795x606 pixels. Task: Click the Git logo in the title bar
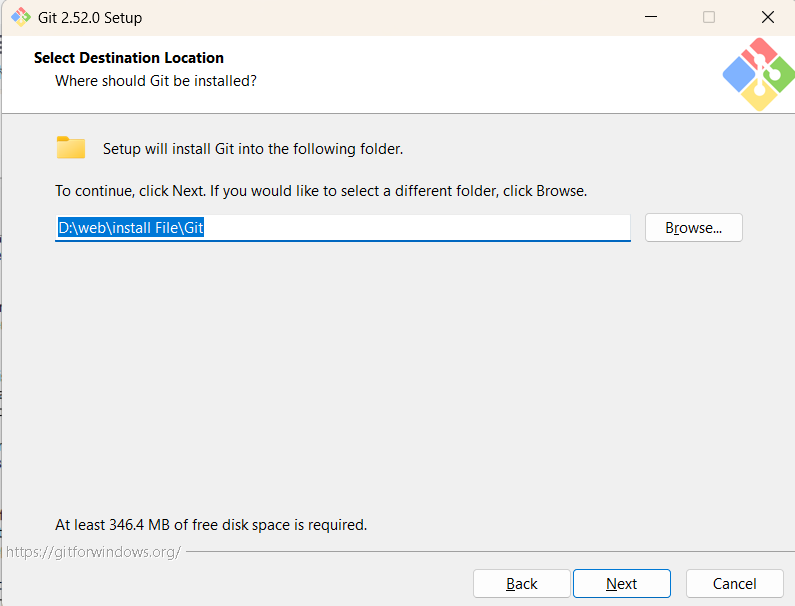[x=21, y=17]
